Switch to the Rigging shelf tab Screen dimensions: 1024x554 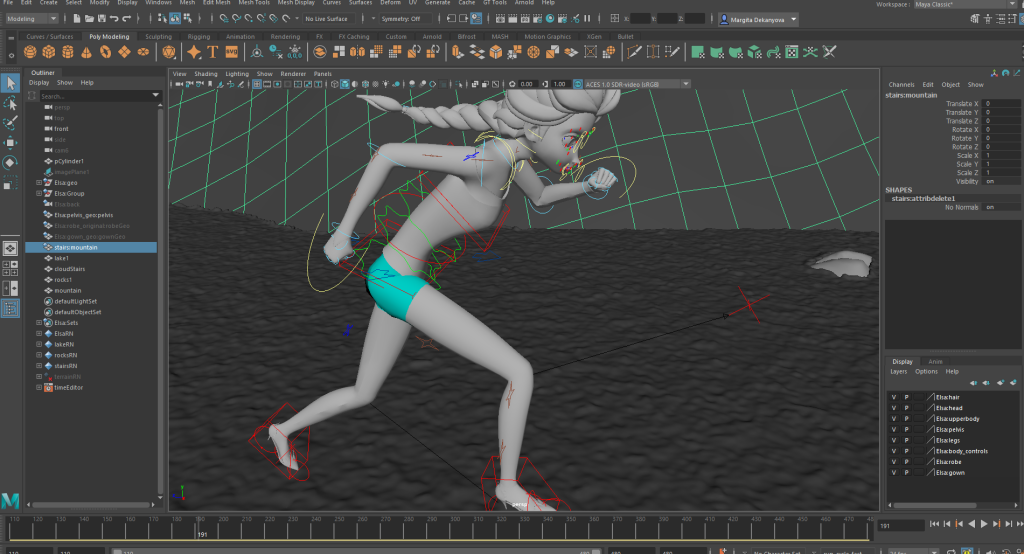pyautogui.click(x=199, y=37)
